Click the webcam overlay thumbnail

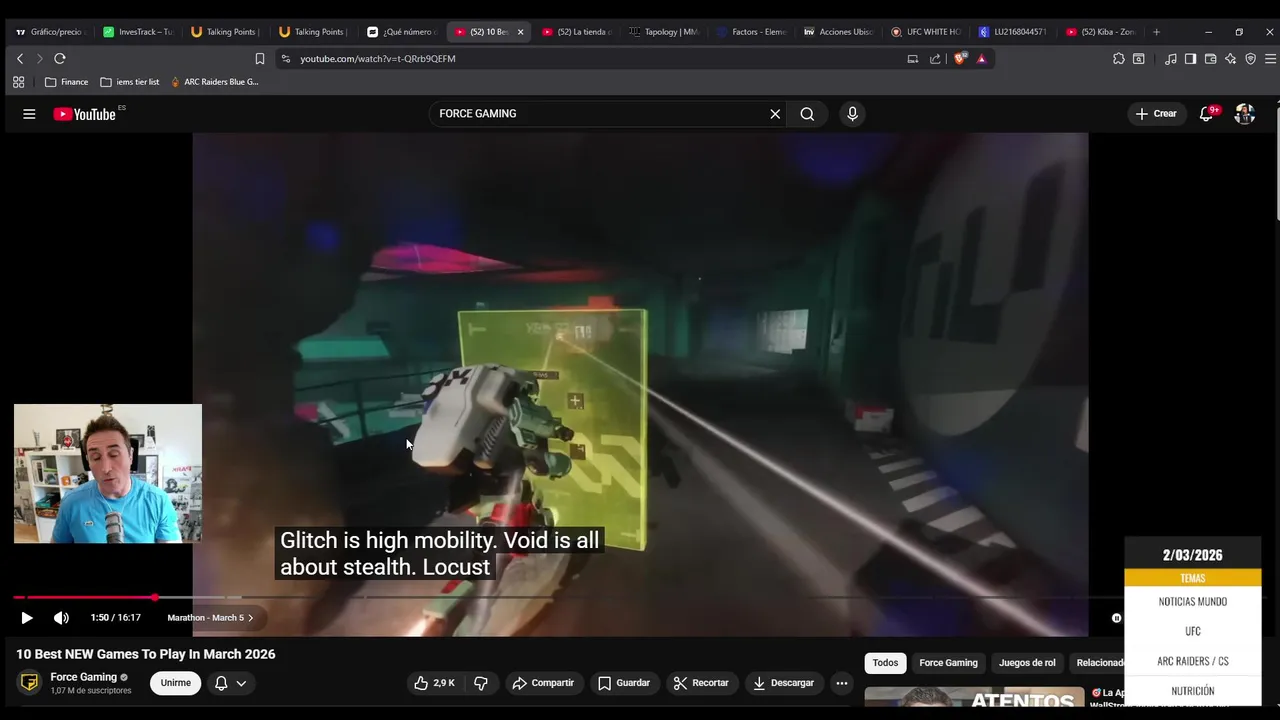(x=108, y=474)
